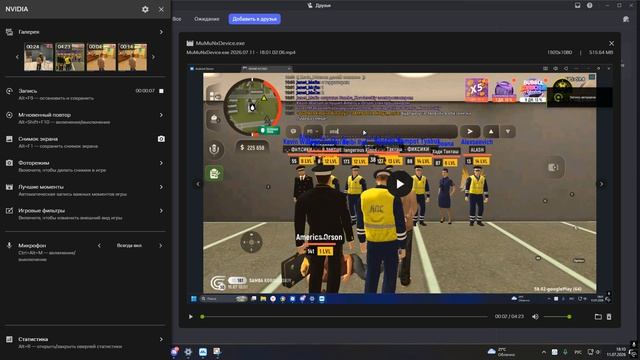Click the Микрофон microphone icon
Screen dimensions: 640x360
click(x=9, y=245)
